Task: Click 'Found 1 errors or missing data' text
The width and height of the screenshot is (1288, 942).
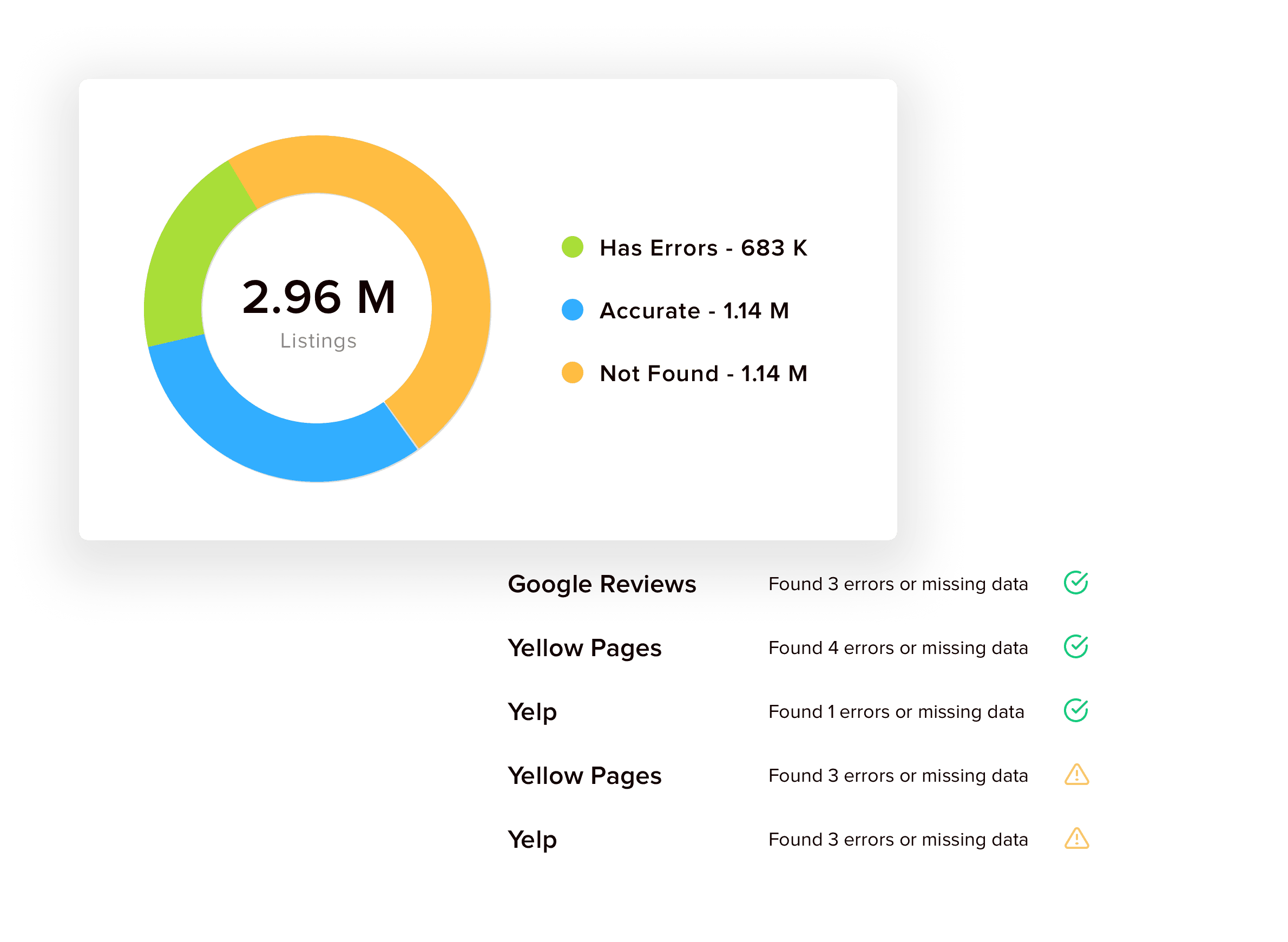Action: [896, 712]
